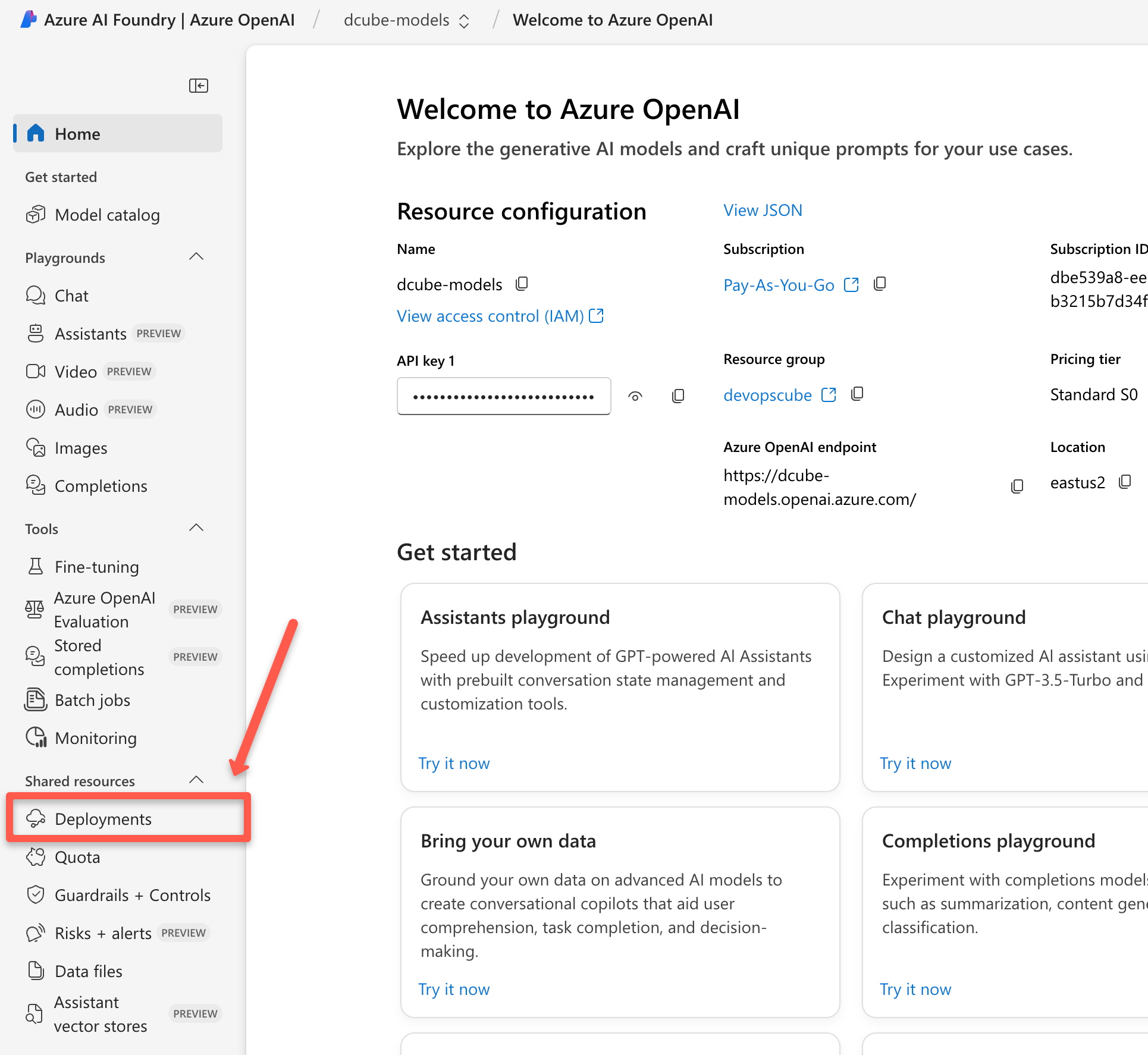Try it now under Assistants playground
1148x1055 pixels.
(454, 763)
